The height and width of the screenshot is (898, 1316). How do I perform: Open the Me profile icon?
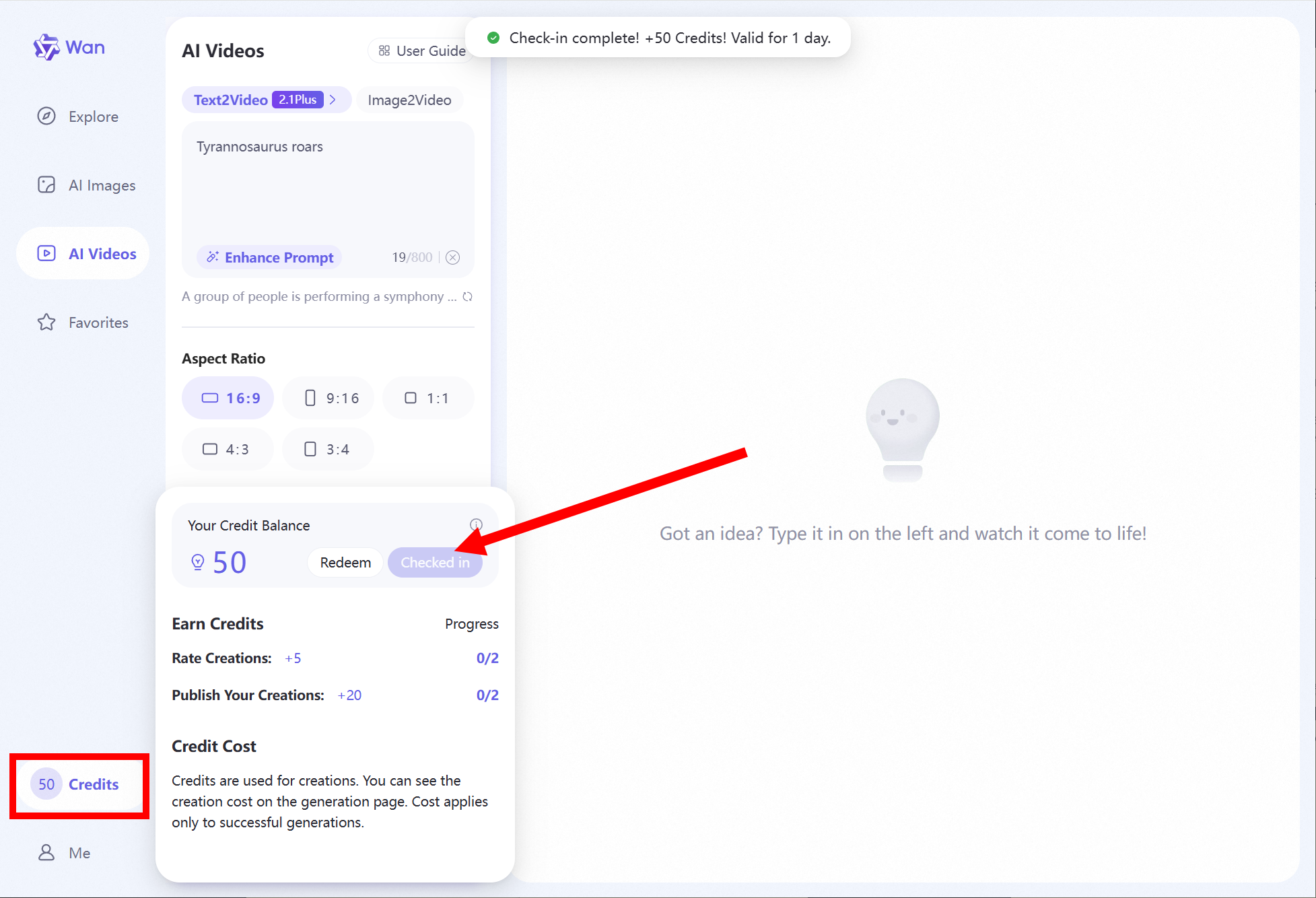[x=46, y=853]
